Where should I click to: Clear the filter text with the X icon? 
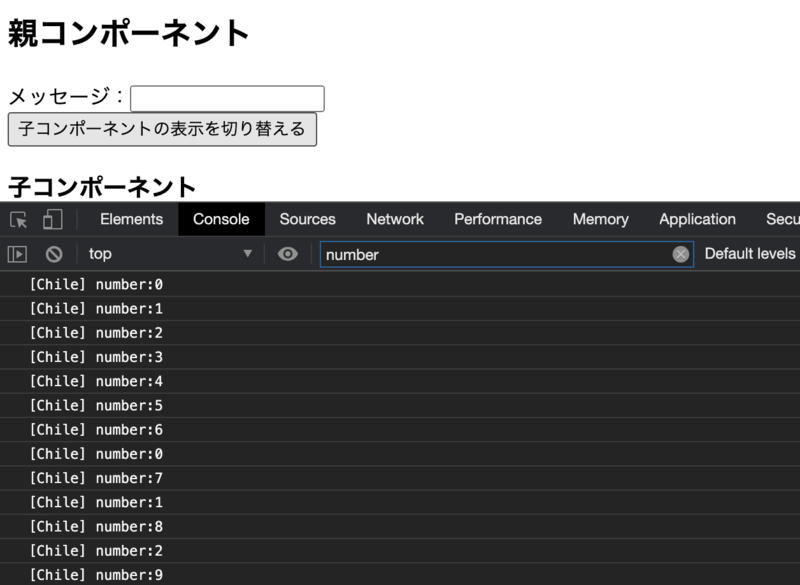pos(680,254)
